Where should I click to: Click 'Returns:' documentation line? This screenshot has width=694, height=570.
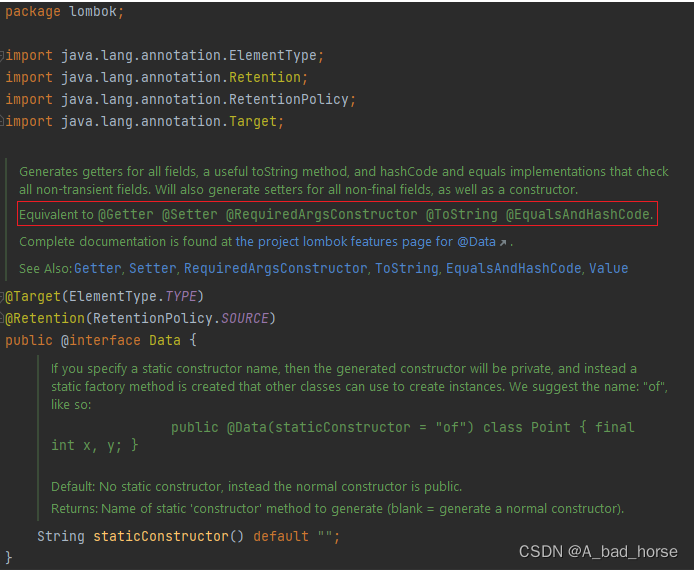pos(337,509)
